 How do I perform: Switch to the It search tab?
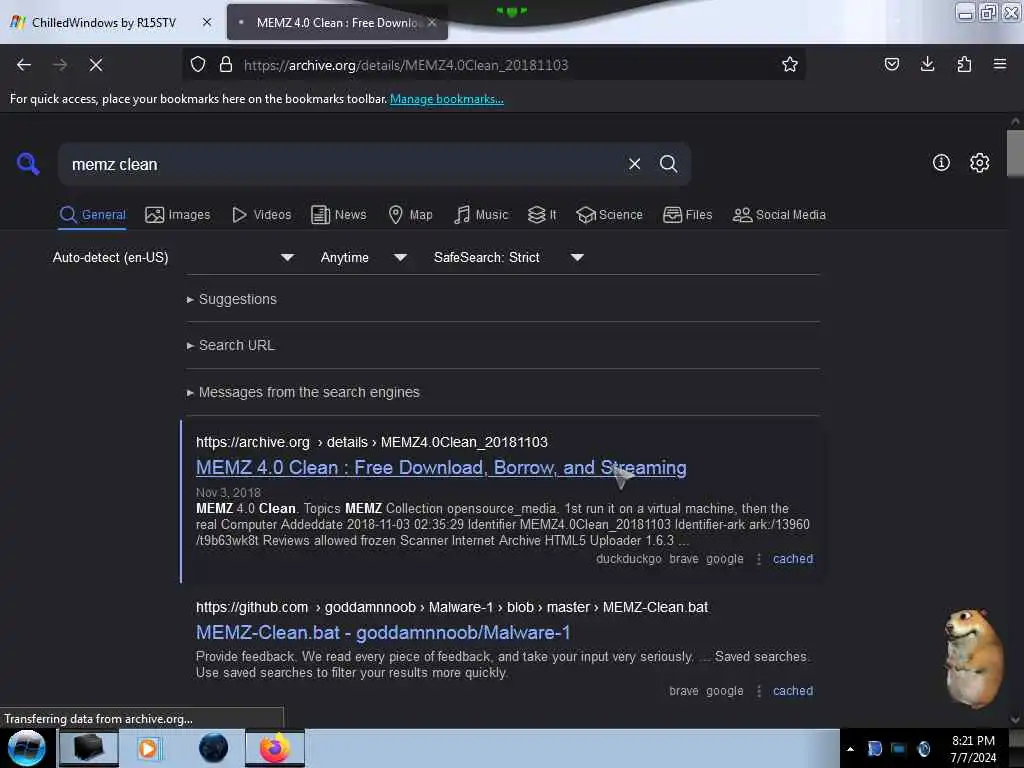(x=542, y=215)
